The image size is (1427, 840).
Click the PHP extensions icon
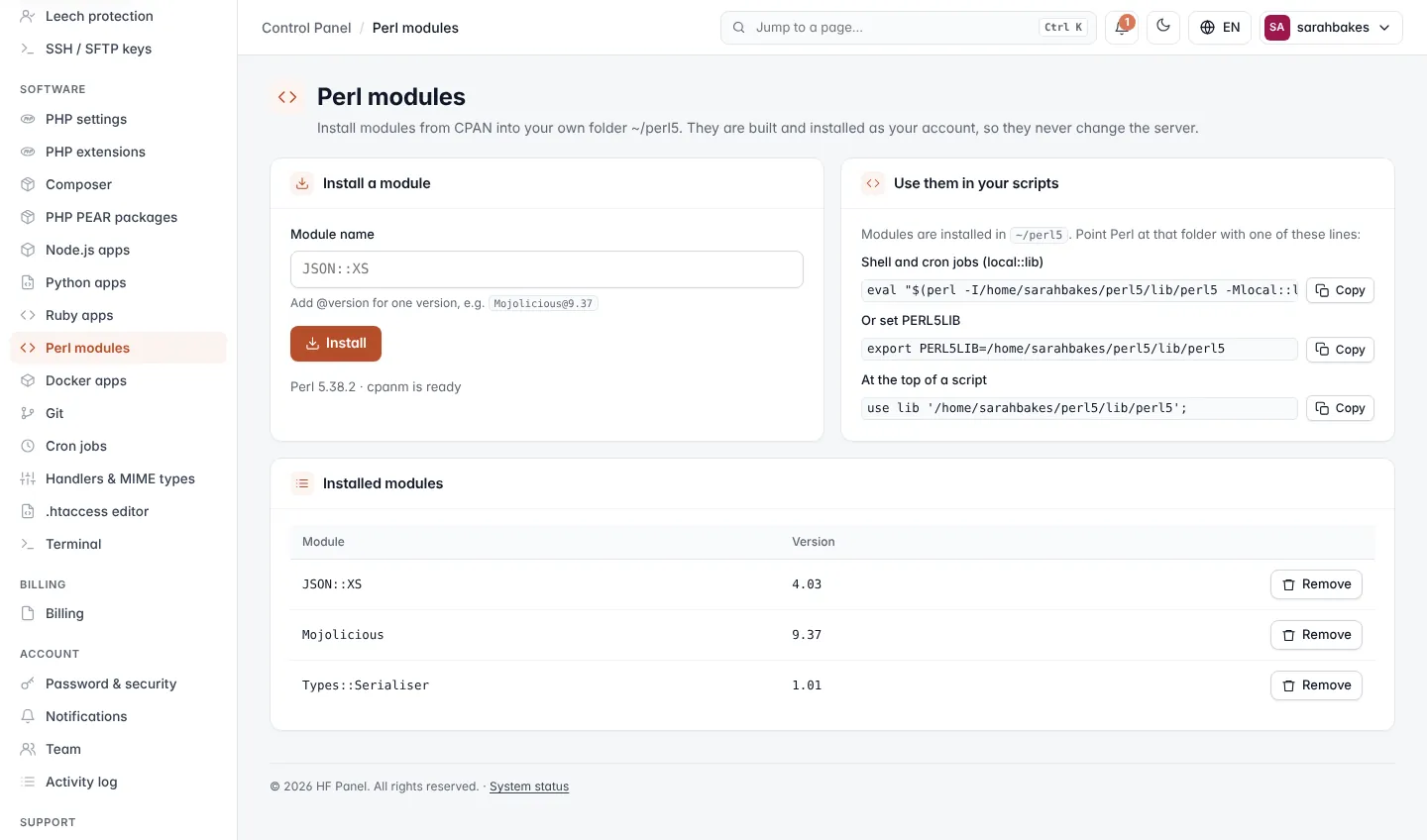(28, 152)
